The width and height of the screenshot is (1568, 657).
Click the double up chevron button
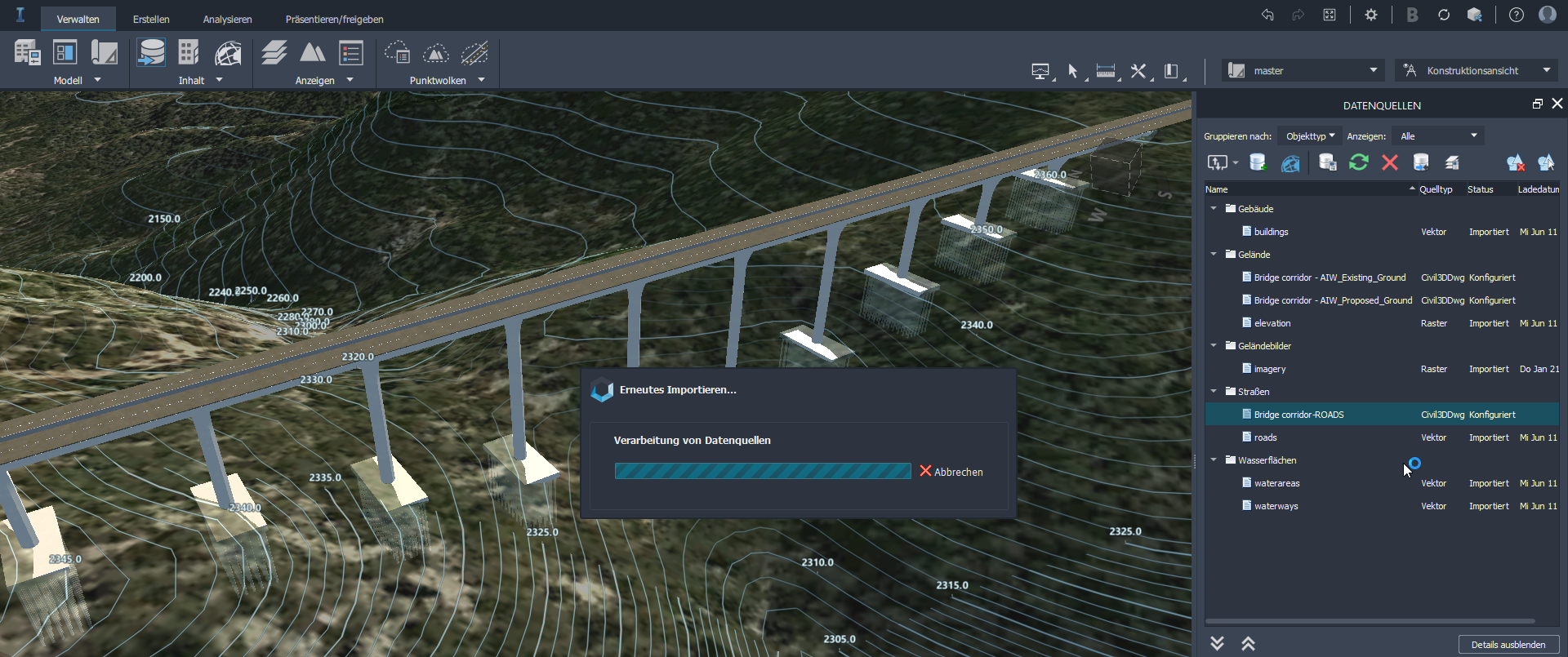point(1248,644)
